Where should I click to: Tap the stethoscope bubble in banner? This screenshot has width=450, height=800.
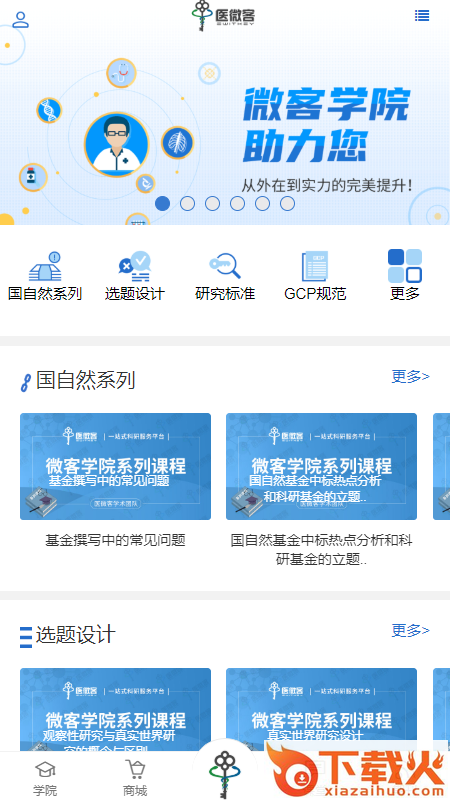121,73
